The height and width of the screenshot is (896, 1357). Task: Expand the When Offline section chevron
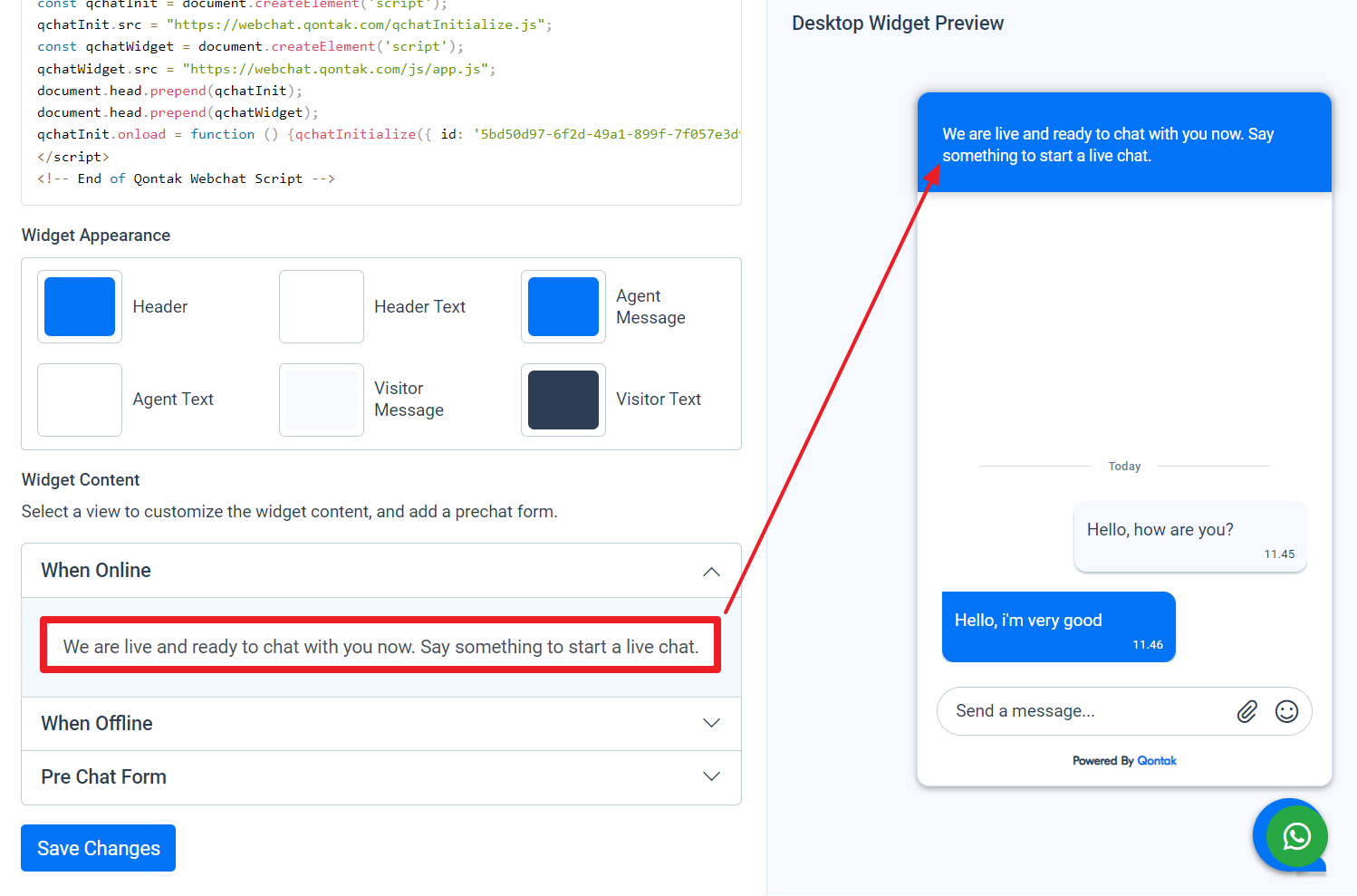tap(712, 723)
